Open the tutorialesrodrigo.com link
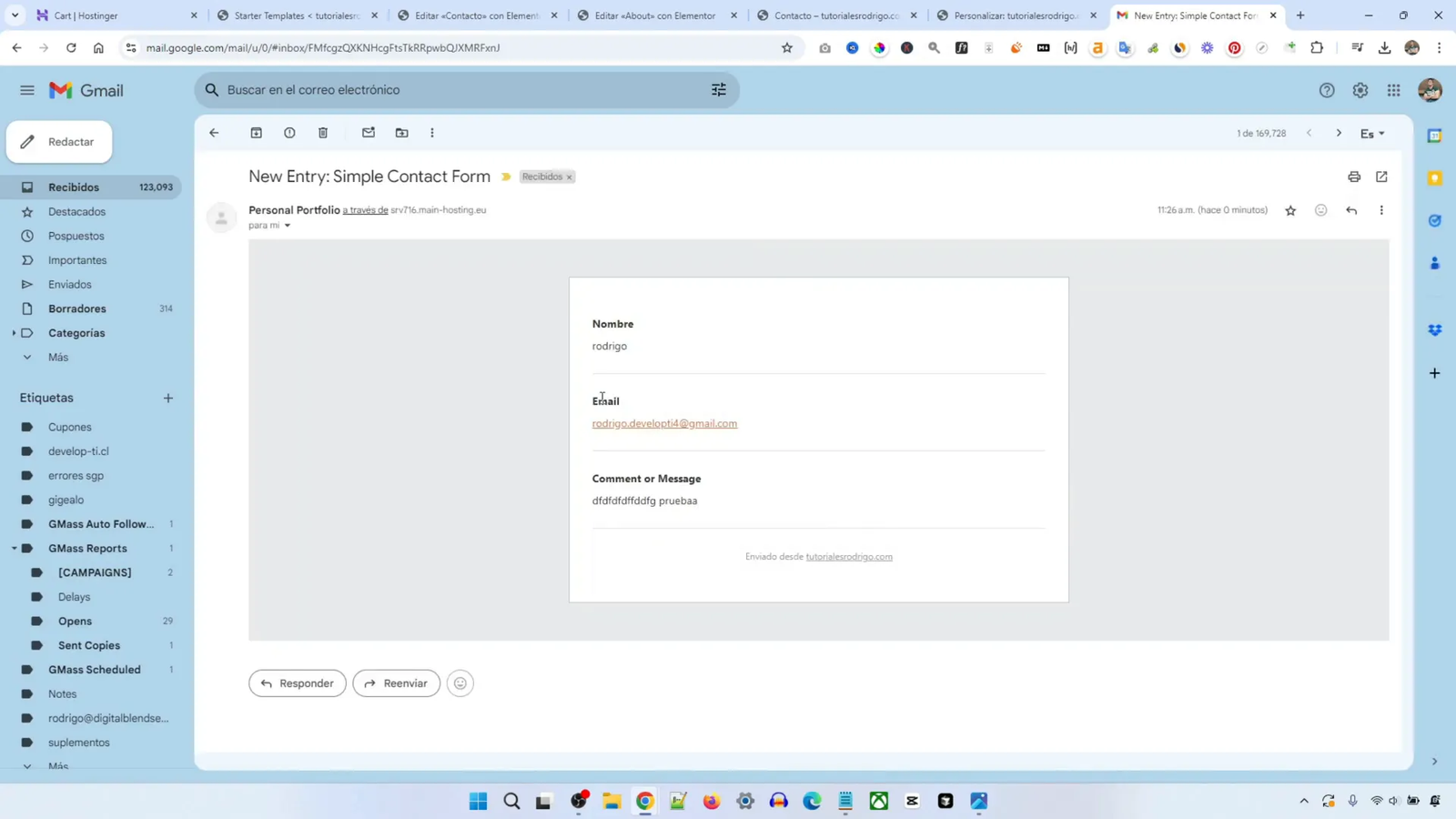This screenshot has width=1456, height=819. [x=849, y=556]
